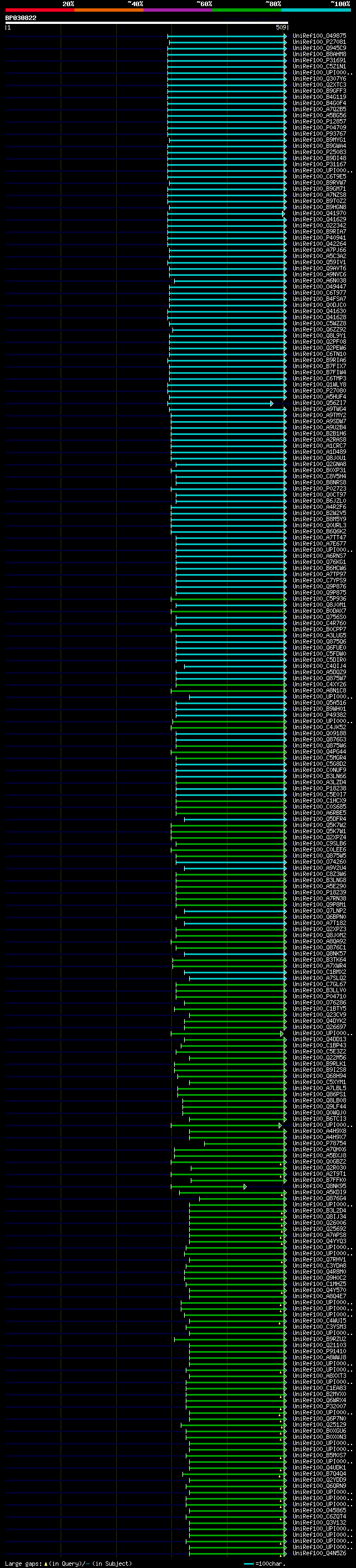The height and width of the screenshot is (1568, 356).
Task: Select the UniRef100_Q6P7N0 label
Action: (319, 1419)
